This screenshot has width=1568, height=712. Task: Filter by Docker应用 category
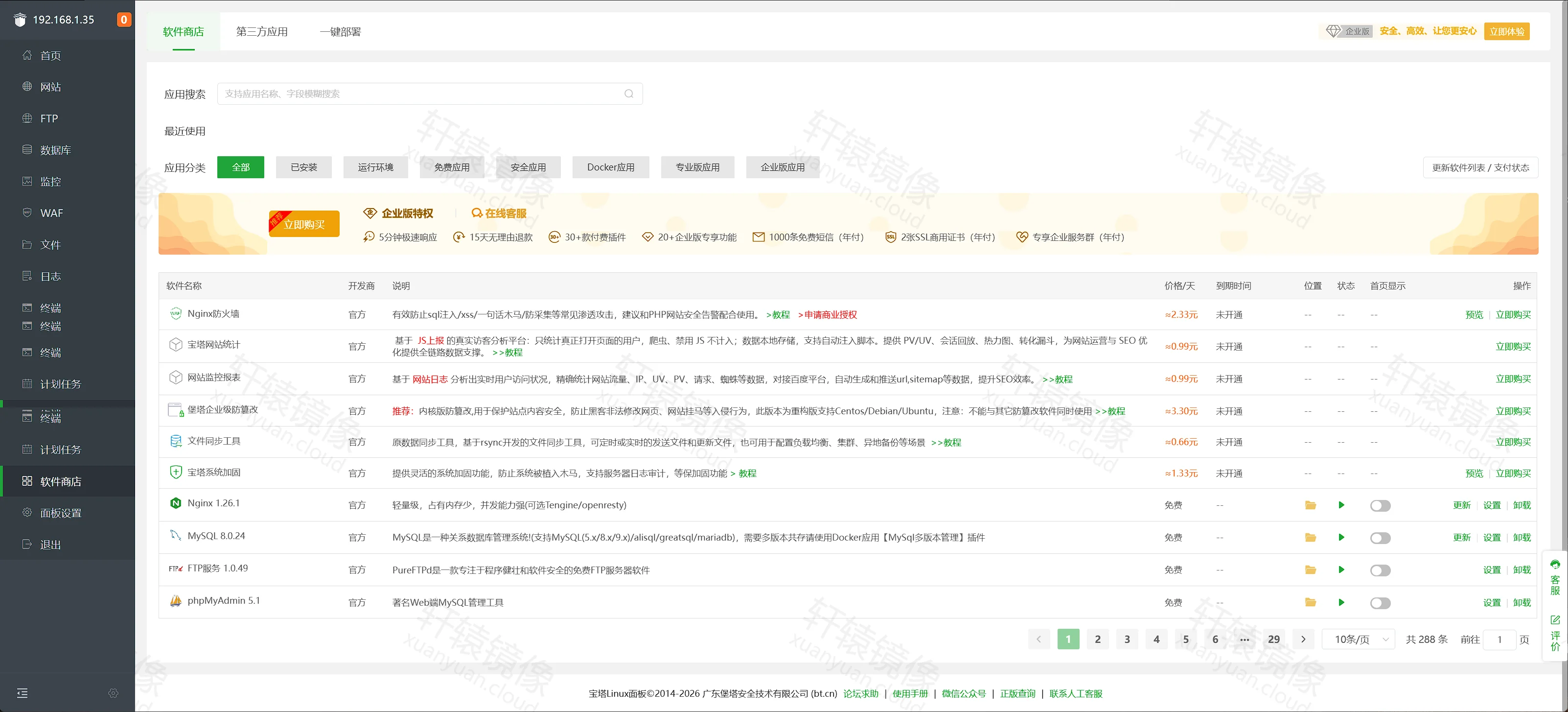[x=611, y=167]
